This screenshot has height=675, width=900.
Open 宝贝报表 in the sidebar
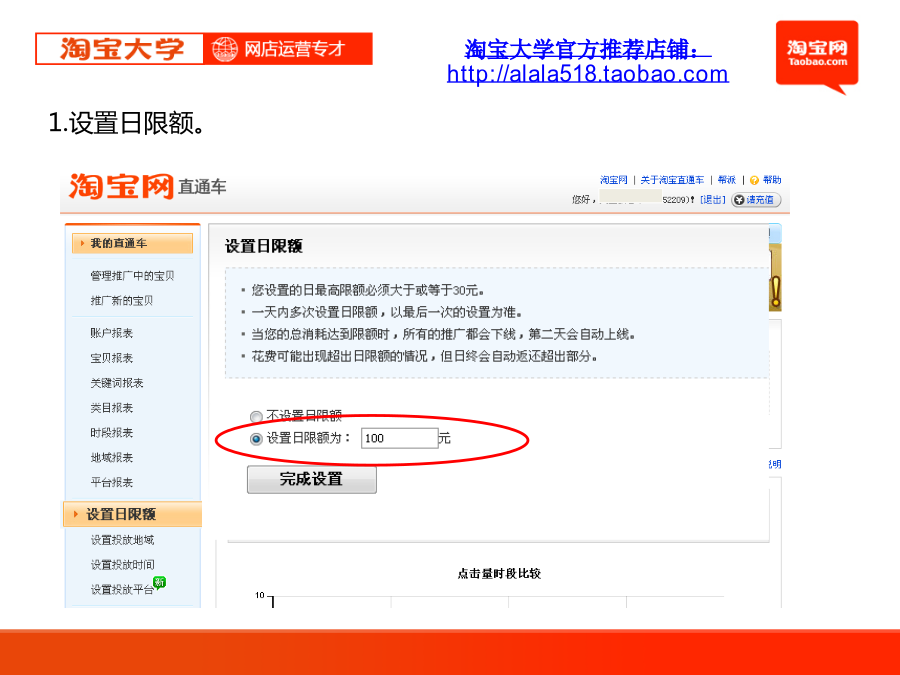(x=111, y=358)
